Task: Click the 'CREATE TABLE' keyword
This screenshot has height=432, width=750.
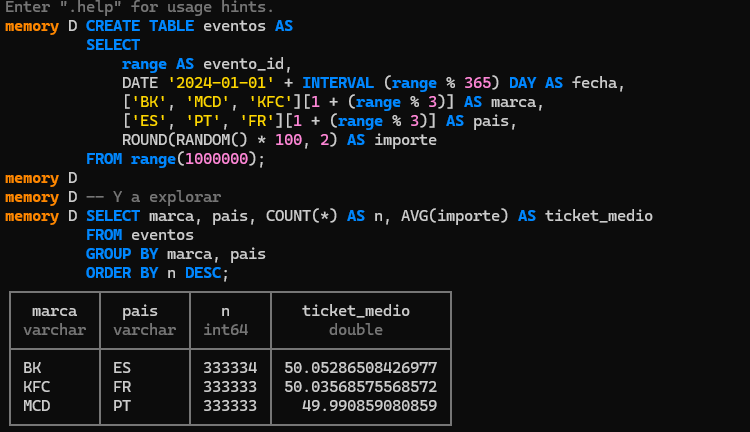Action: (140, 26)
